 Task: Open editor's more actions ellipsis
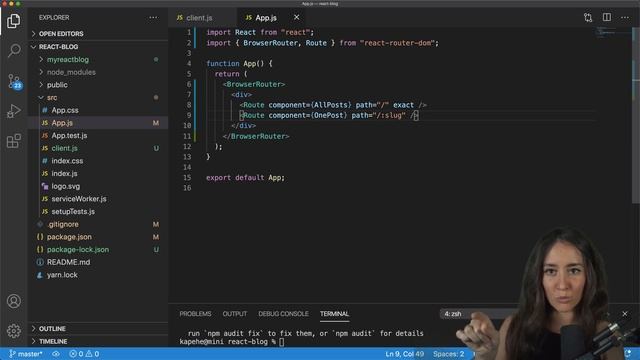[625, 18]
